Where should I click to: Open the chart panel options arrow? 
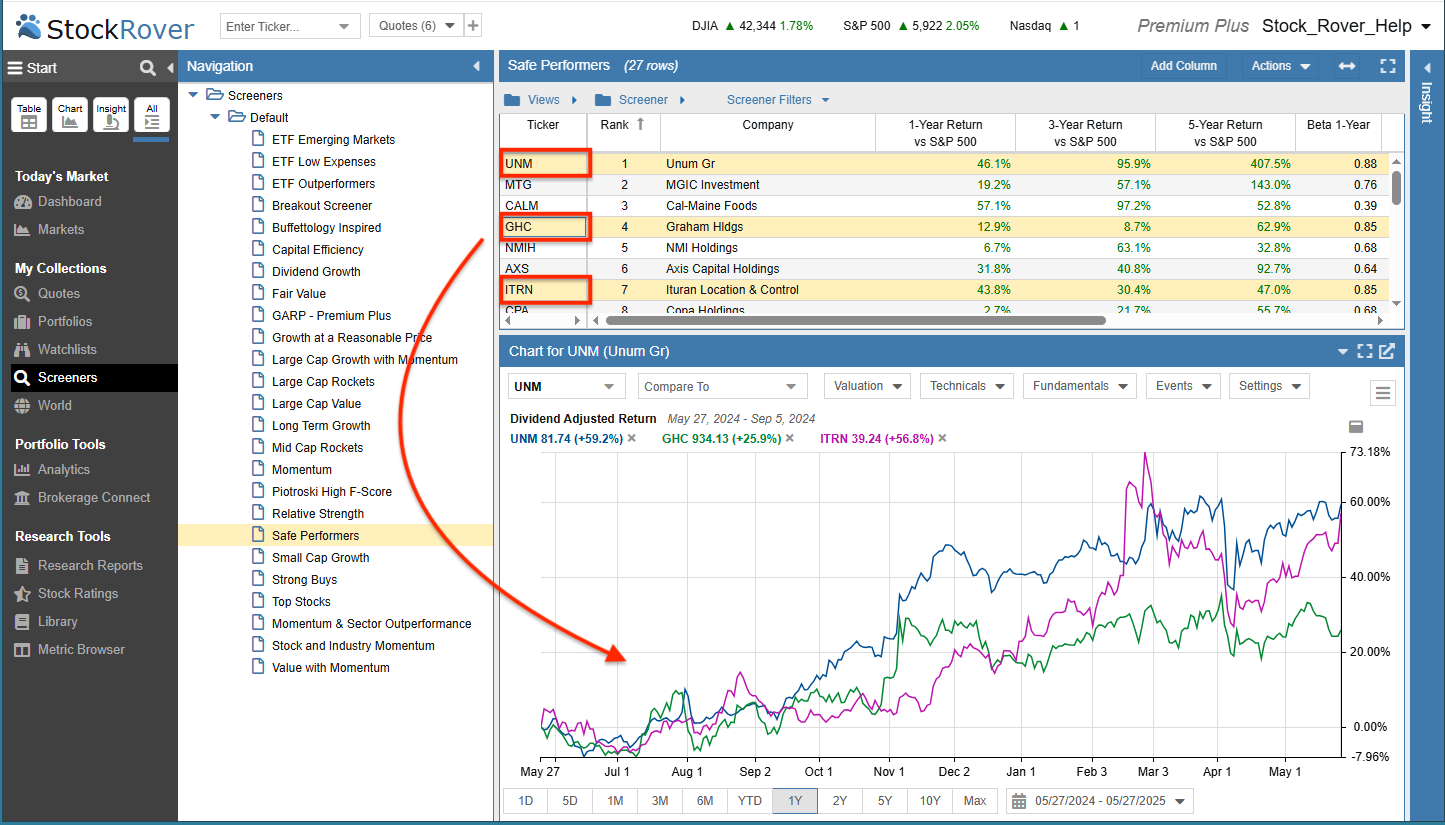click(1343, 352)
